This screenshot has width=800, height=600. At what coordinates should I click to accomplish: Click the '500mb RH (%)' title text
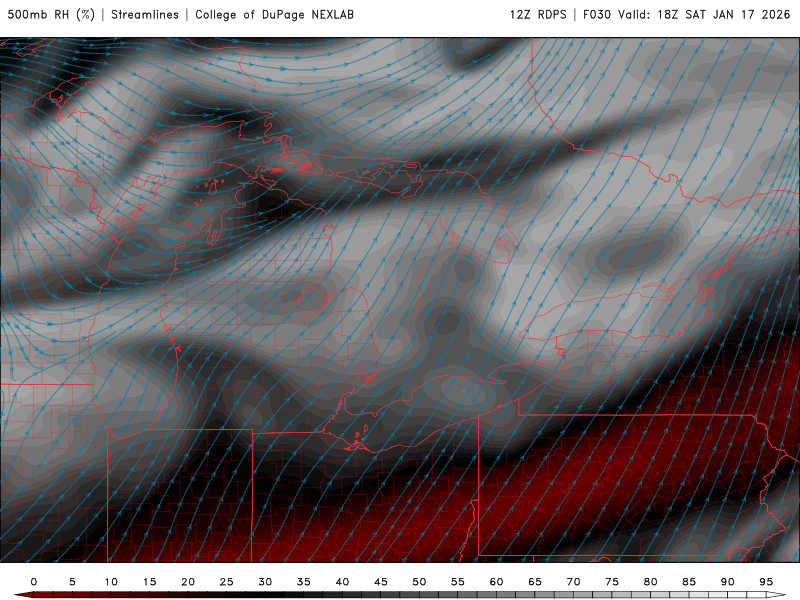click(x=51, y=15)
